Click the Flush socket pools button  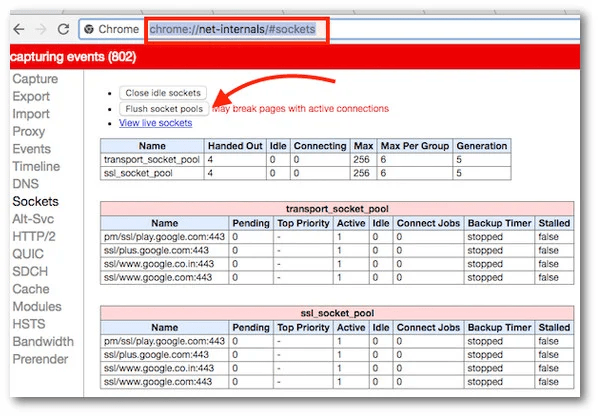(164, 109)
